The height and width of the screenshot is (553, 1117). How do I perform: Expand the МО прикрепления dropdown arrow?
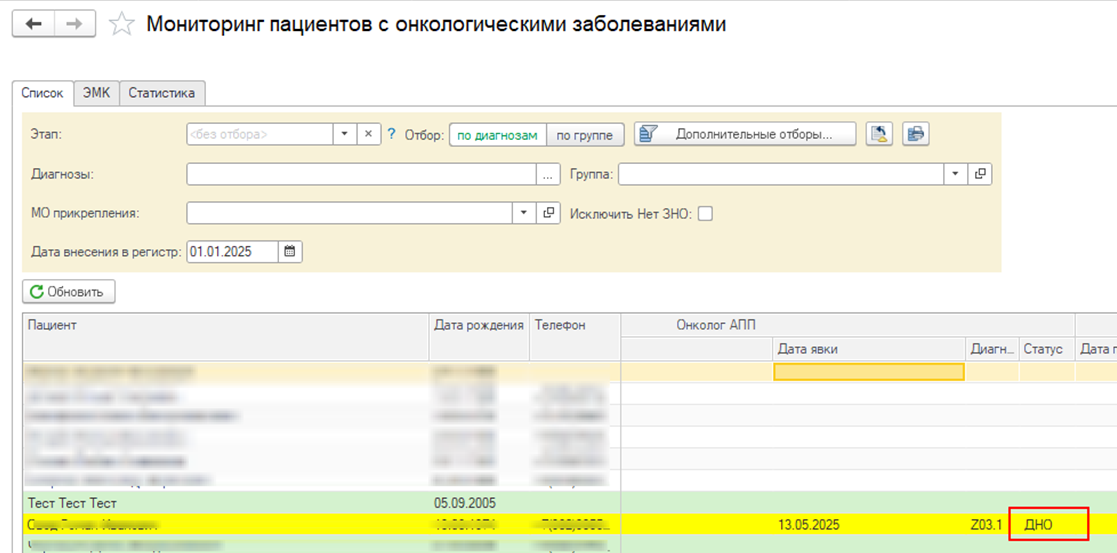point(524,213)
